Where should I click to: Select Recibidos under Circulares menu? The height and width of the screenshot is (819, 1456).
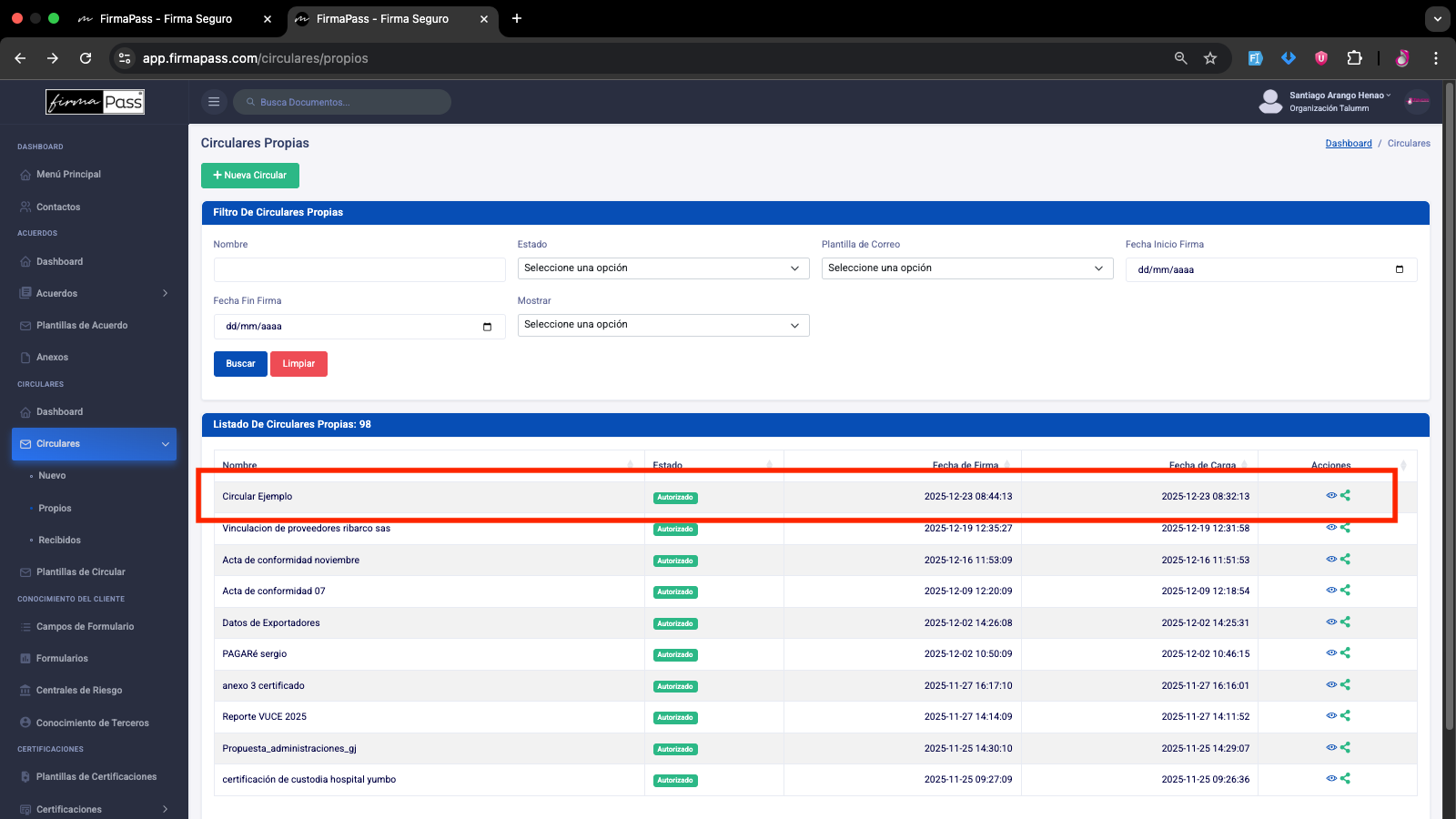(59, 540)
